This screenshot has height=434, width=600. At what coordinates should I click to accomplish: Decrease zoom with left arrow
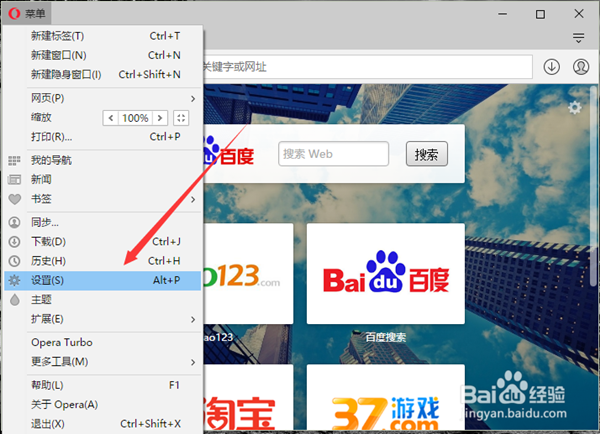111,118
